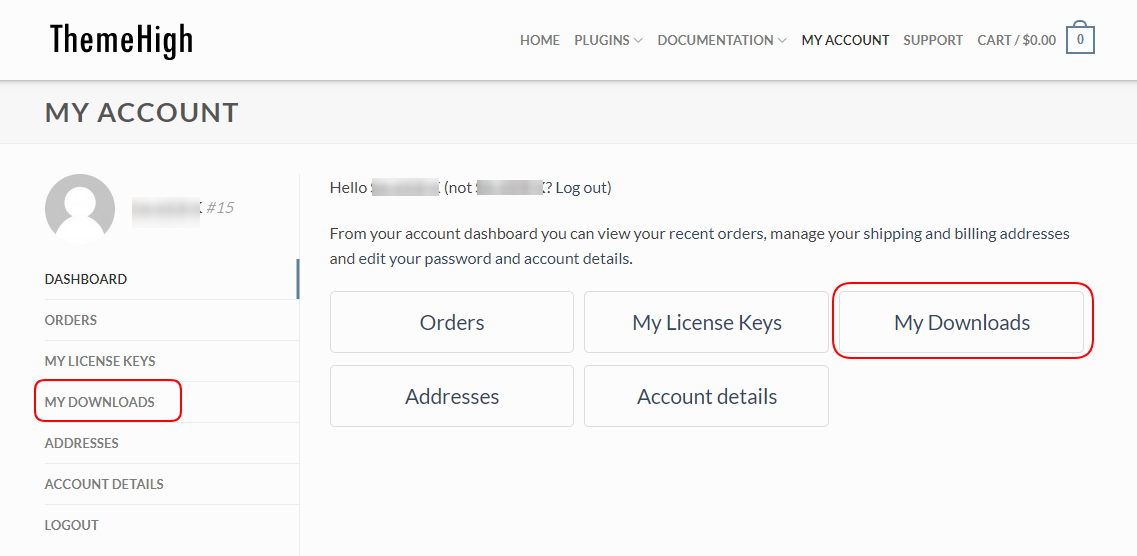1137x556 pixels.
Task: Click the ThemeHigh logo
Action: tap(121, 40)
